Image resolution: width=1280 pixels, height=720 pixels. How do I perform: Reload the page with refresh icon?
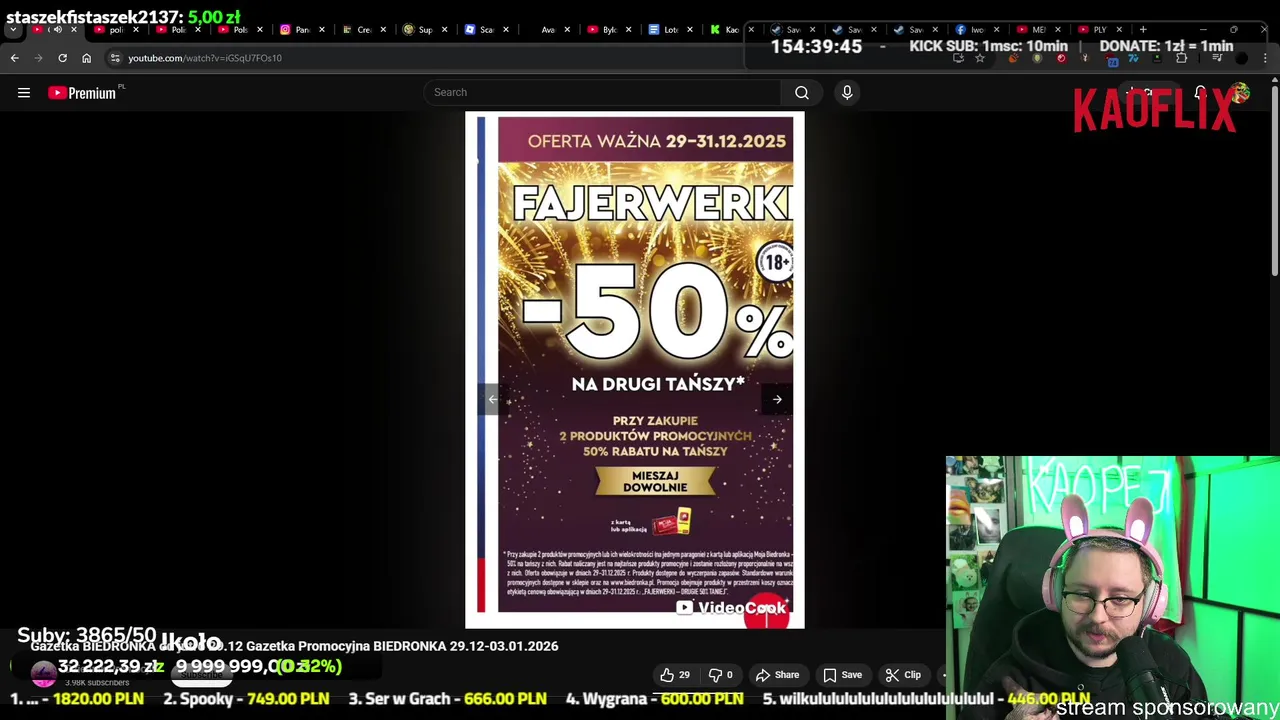(x=62, y=58)
